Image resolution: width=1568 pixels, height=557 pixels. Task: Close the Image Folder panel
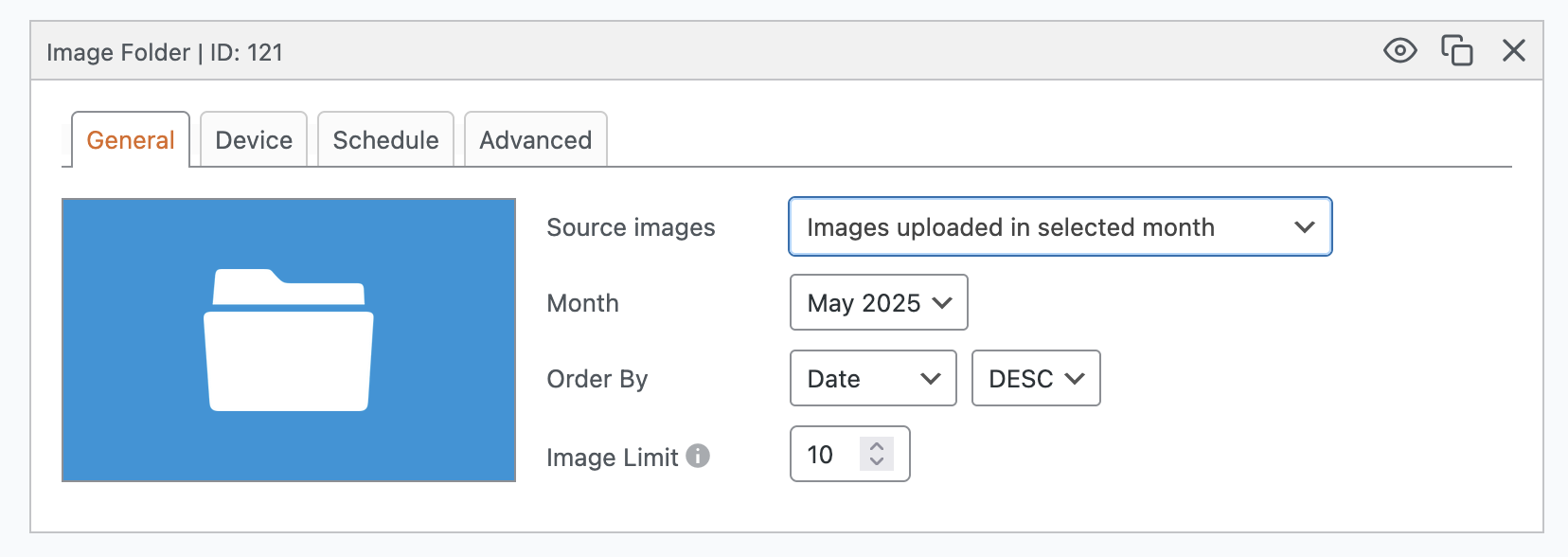tap(1513, 50)
